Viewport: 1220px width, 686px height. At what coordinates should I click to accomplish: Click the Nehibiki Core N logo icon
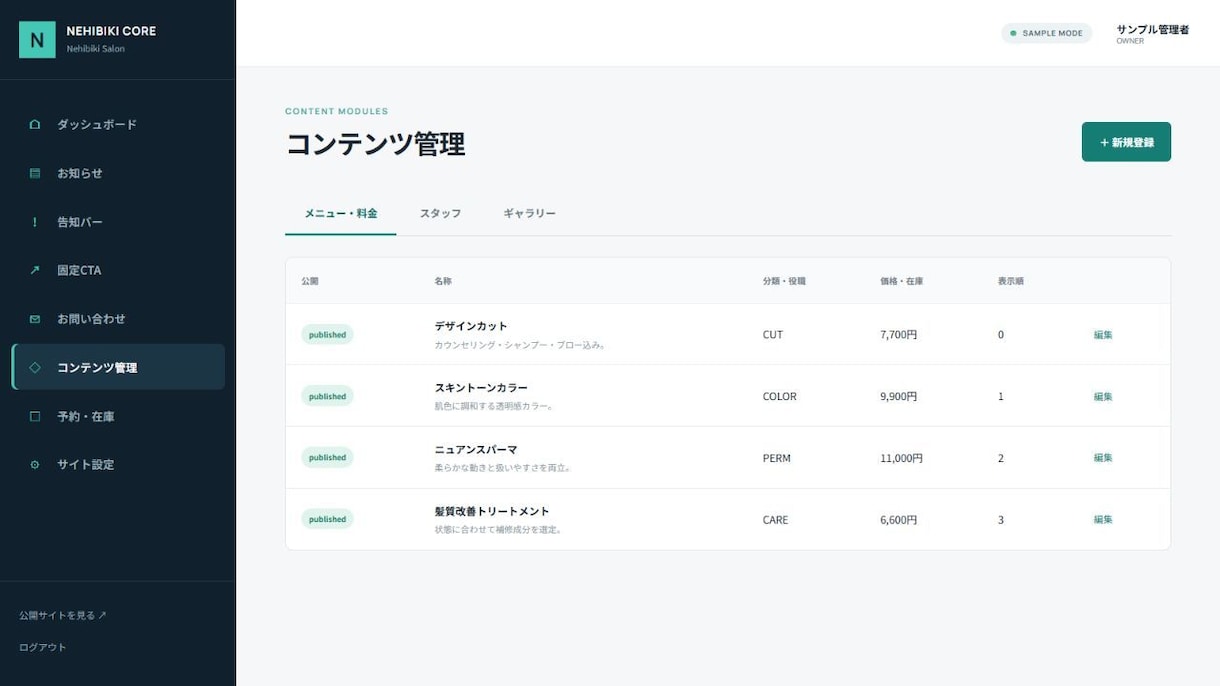point(37,40)
